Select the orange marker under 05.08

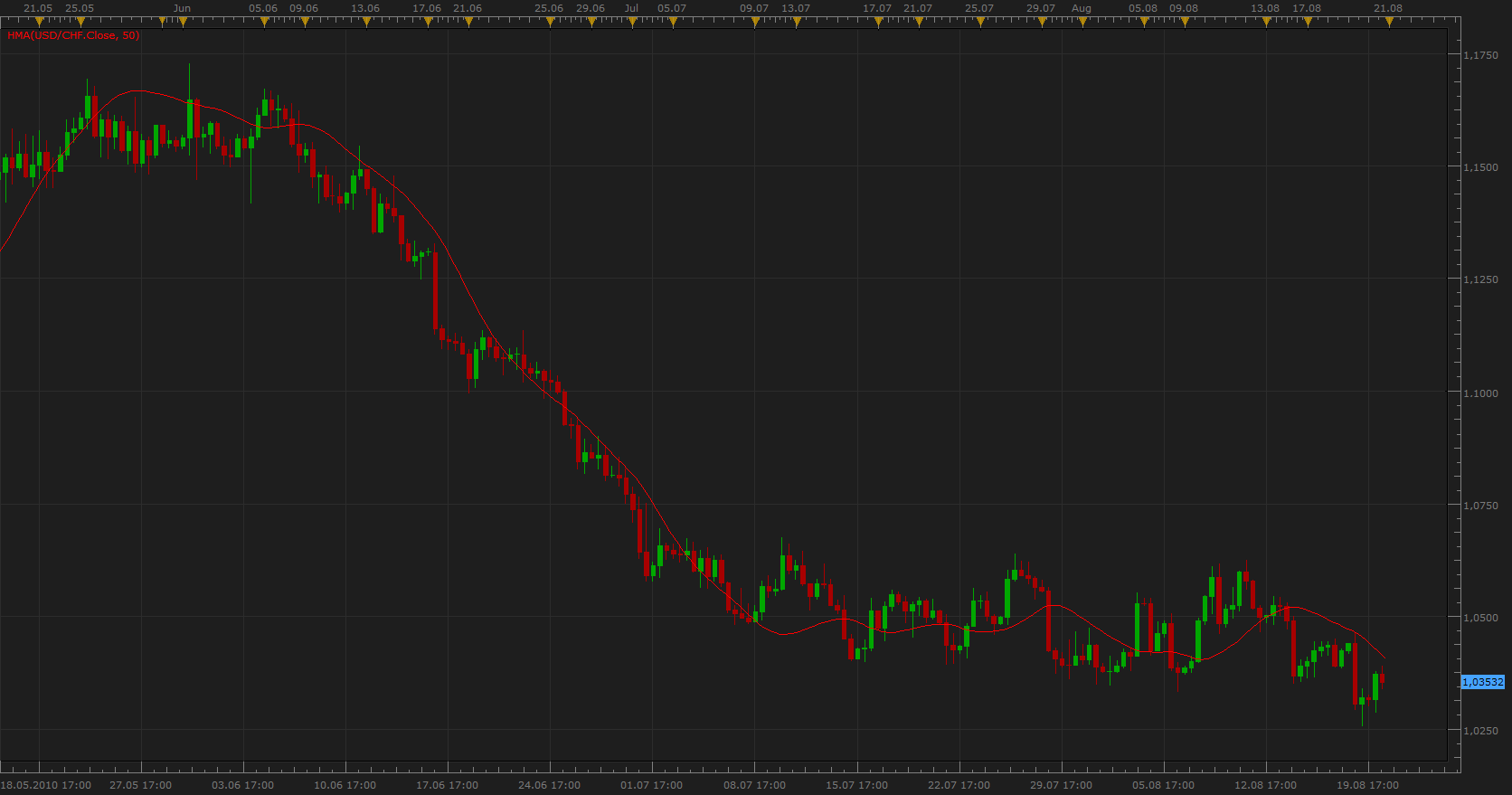[x=1144, y=22]
